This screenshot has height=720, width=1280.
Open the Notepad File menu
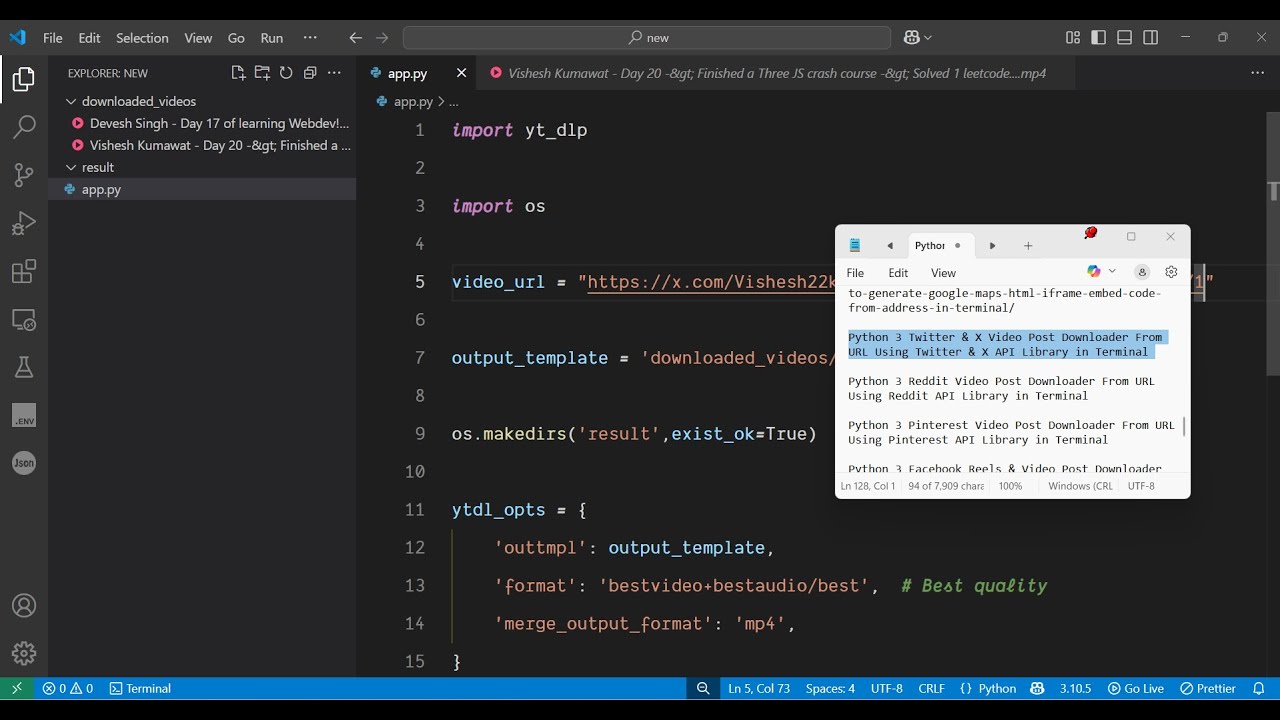[855, 273]
